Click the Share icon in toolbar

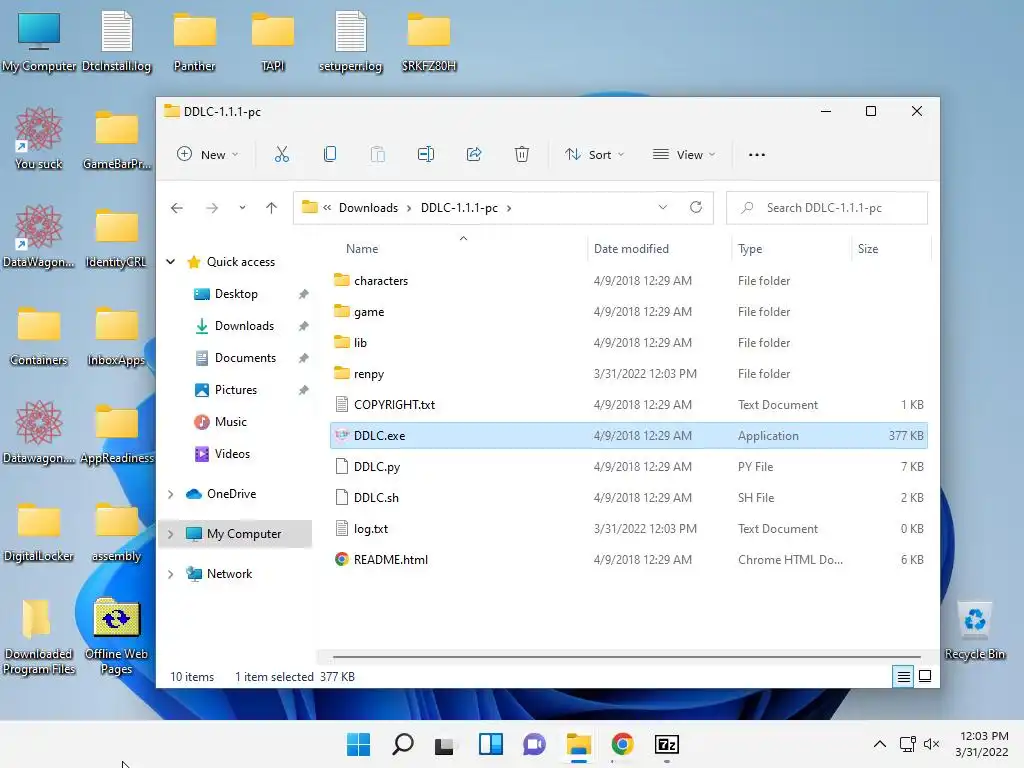tap(474, 155)
